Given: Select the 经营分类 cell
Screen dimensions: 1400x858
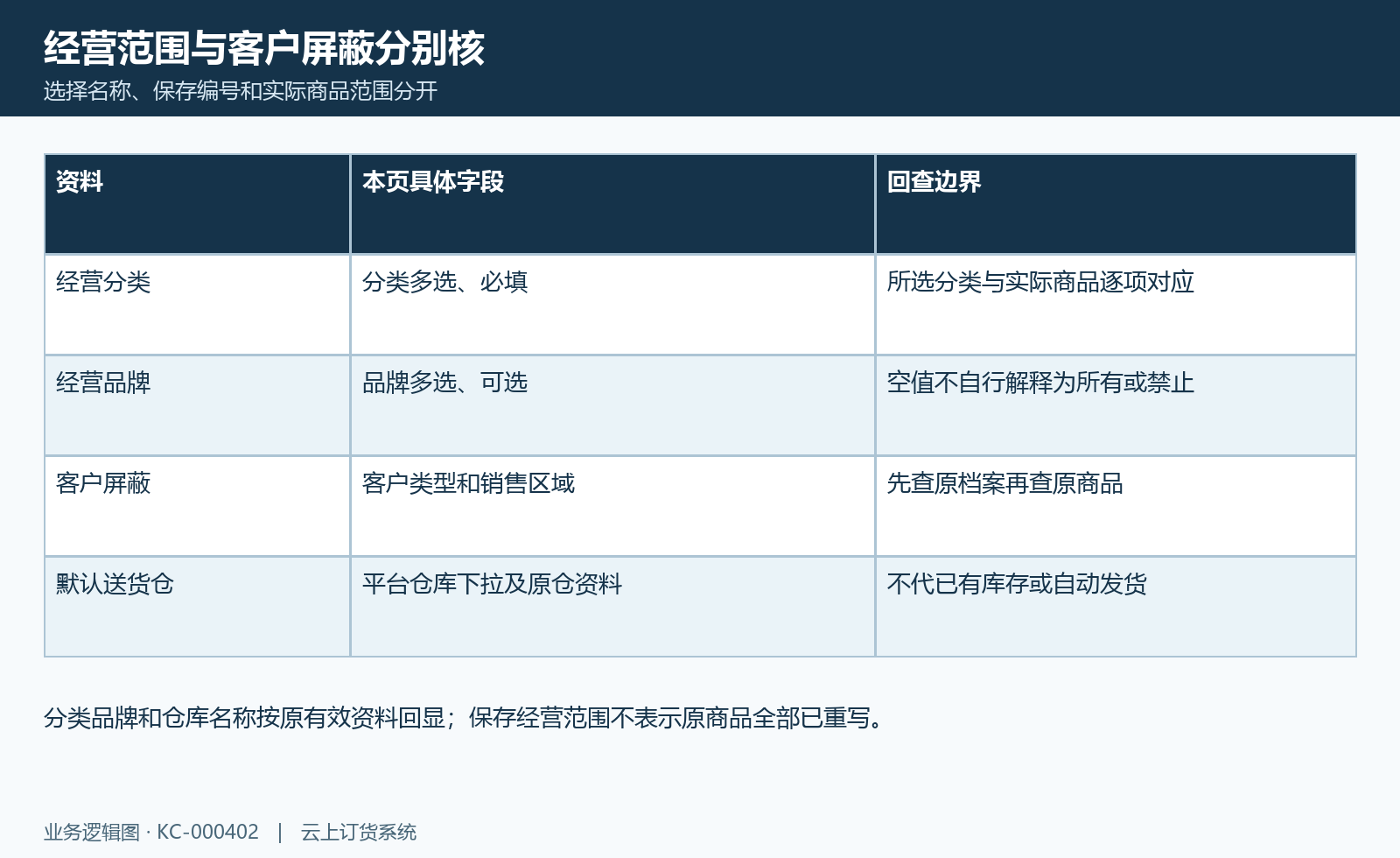Looking at the screenshot, I should (x=197, y=305).
